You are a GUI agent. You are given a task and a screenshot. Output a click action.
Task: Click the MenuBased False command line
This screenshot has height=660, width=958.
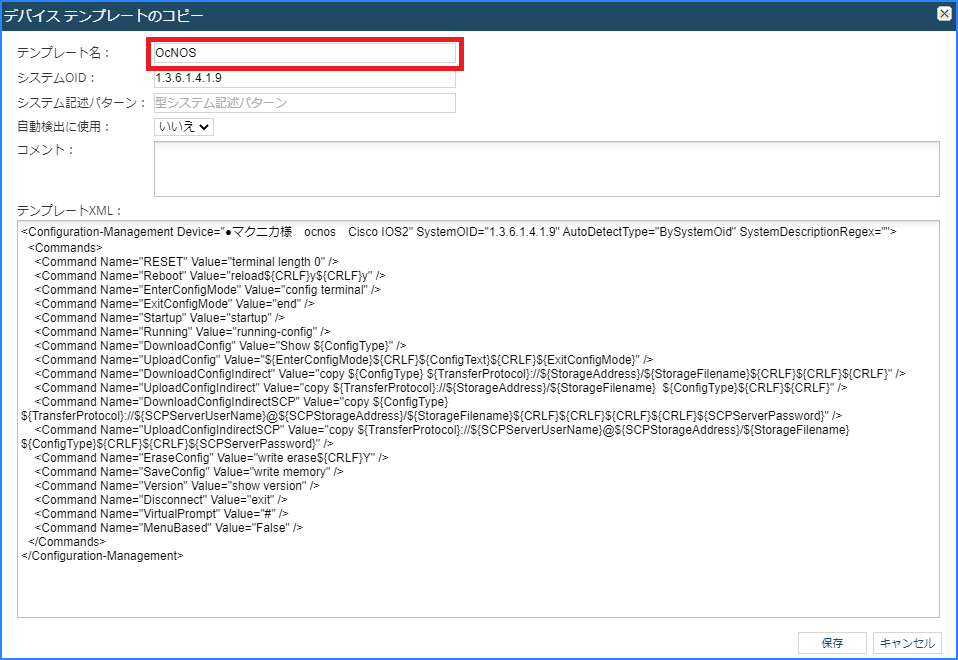point(169,528)
